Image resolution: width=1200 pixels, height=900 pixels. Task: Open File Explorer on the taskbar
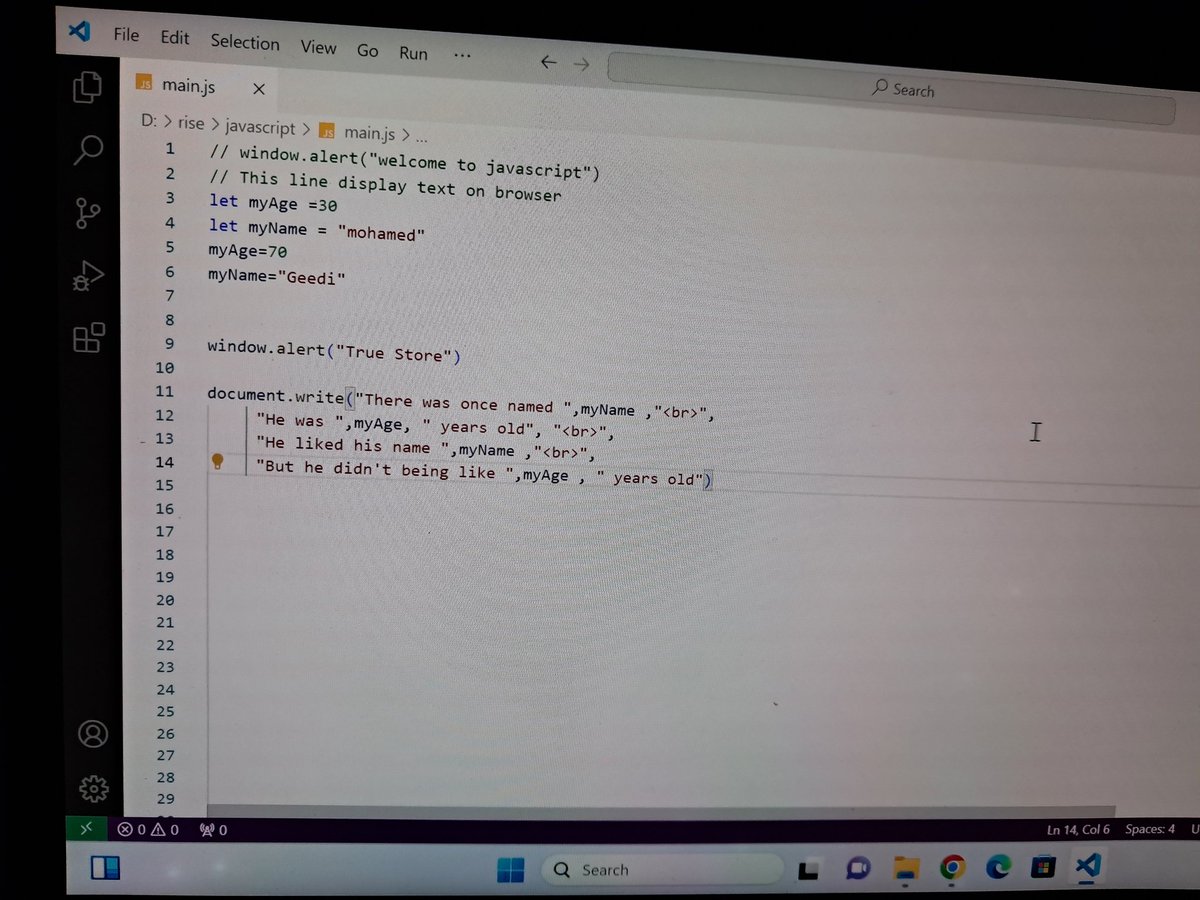(906, 868)
